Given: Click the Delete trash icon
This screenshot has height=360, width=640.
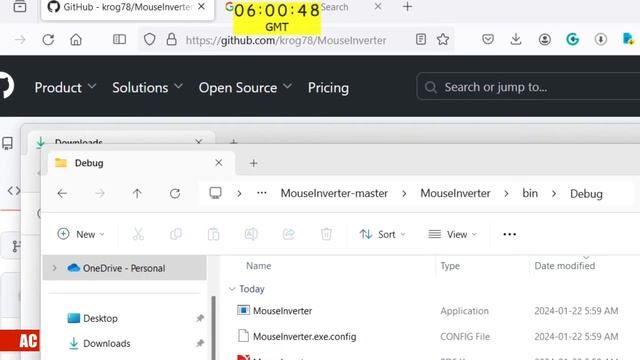Looking at the screenshot, I should (326, 234).
